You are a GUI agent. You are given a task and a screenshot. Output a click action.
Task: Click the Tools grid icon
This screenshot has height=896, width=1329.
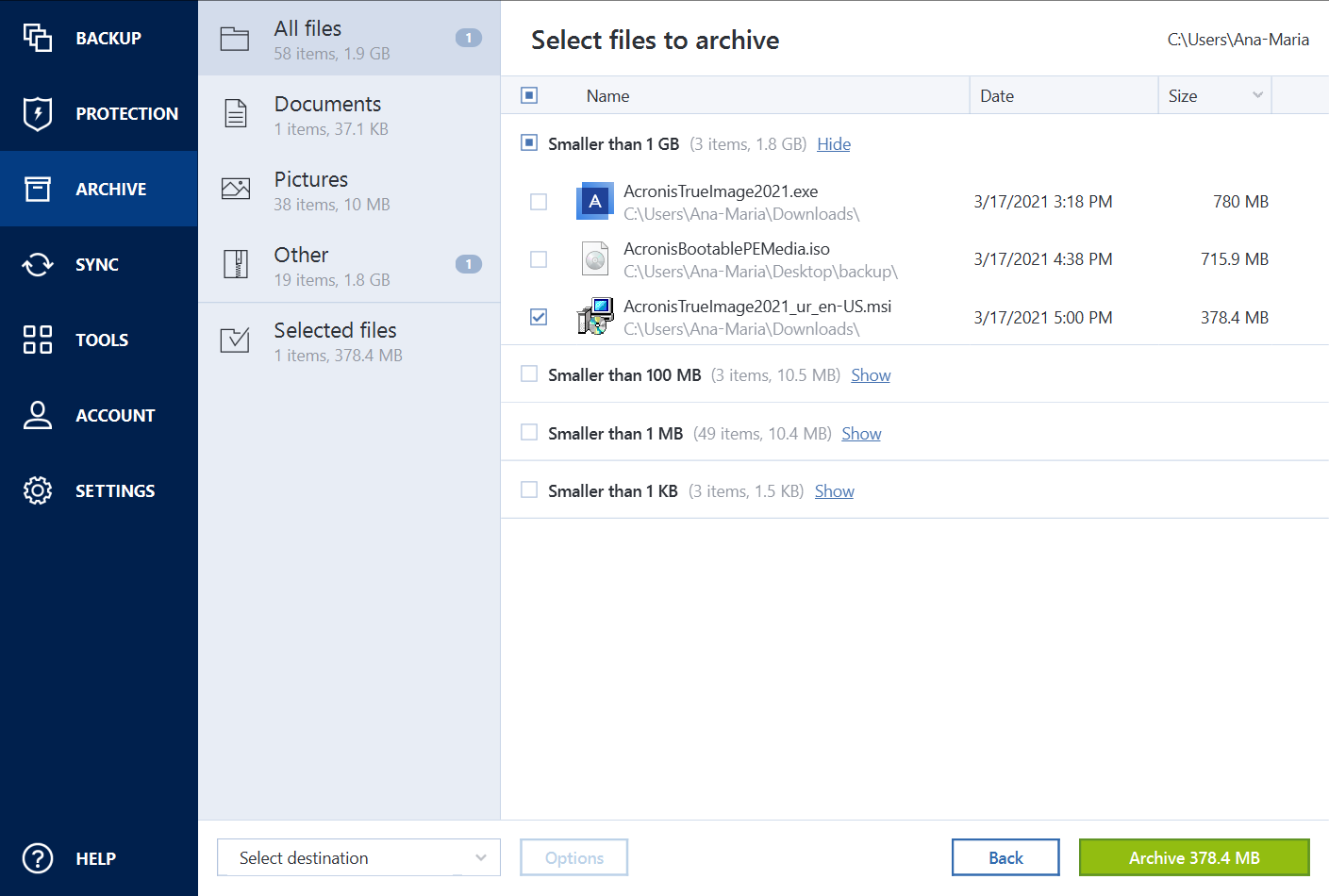pyautogui.click(x=38, y=340)
